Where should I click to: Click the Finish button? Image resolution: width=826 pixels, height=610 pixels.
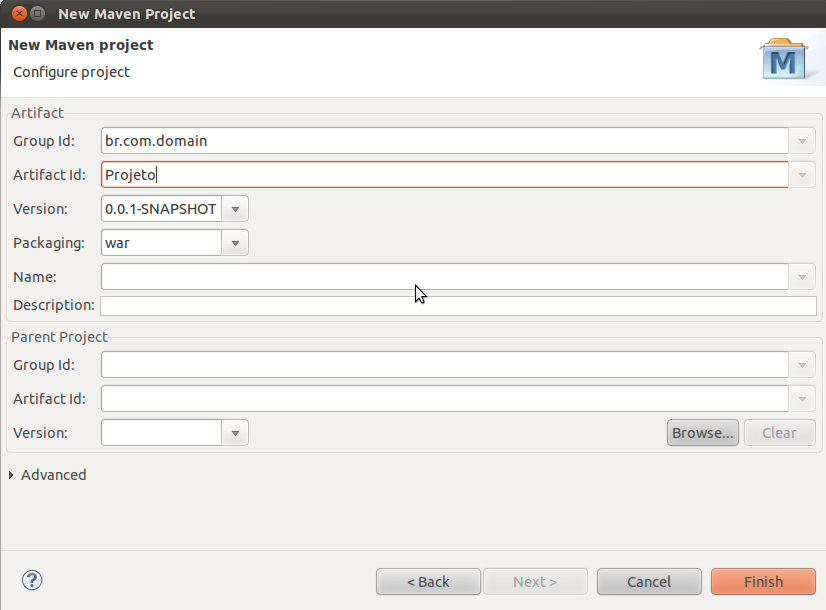[763, 582]
